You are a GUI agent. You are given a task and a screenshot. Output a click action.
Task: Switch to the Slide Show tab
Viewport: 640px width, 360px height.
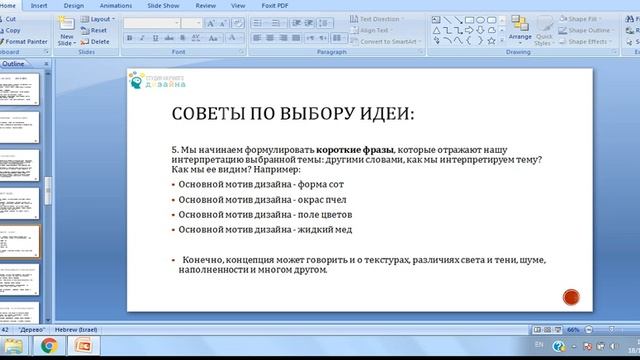click(163, 6)
